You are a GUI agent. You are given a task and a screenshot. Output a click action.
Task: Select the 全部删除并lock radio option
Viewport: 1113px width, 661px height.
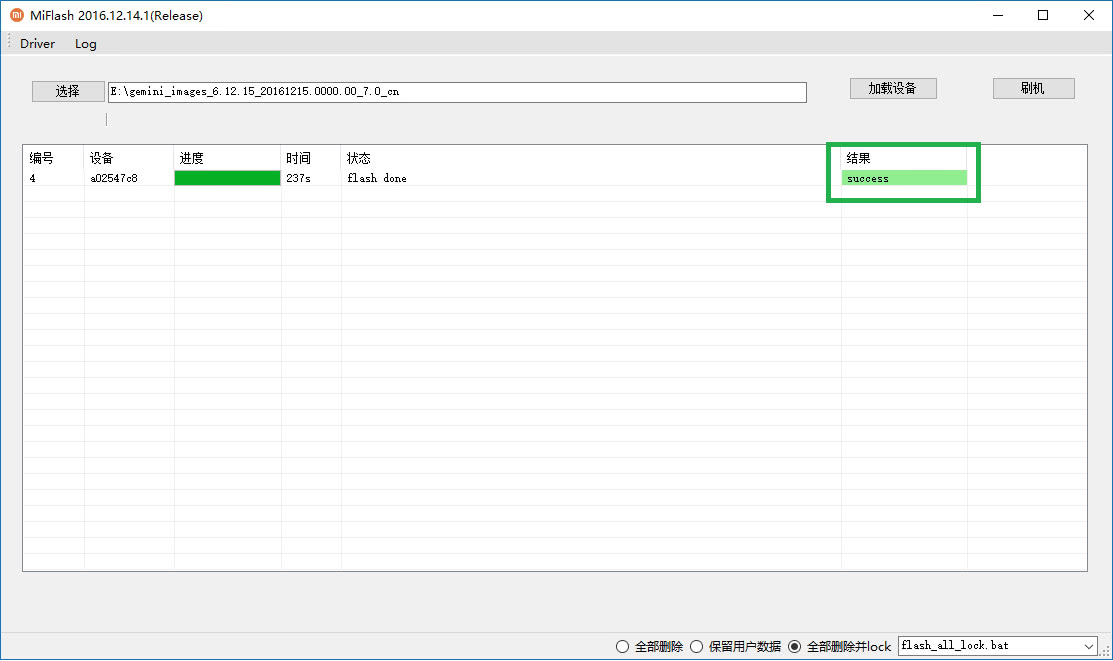[x=793, y=646]
